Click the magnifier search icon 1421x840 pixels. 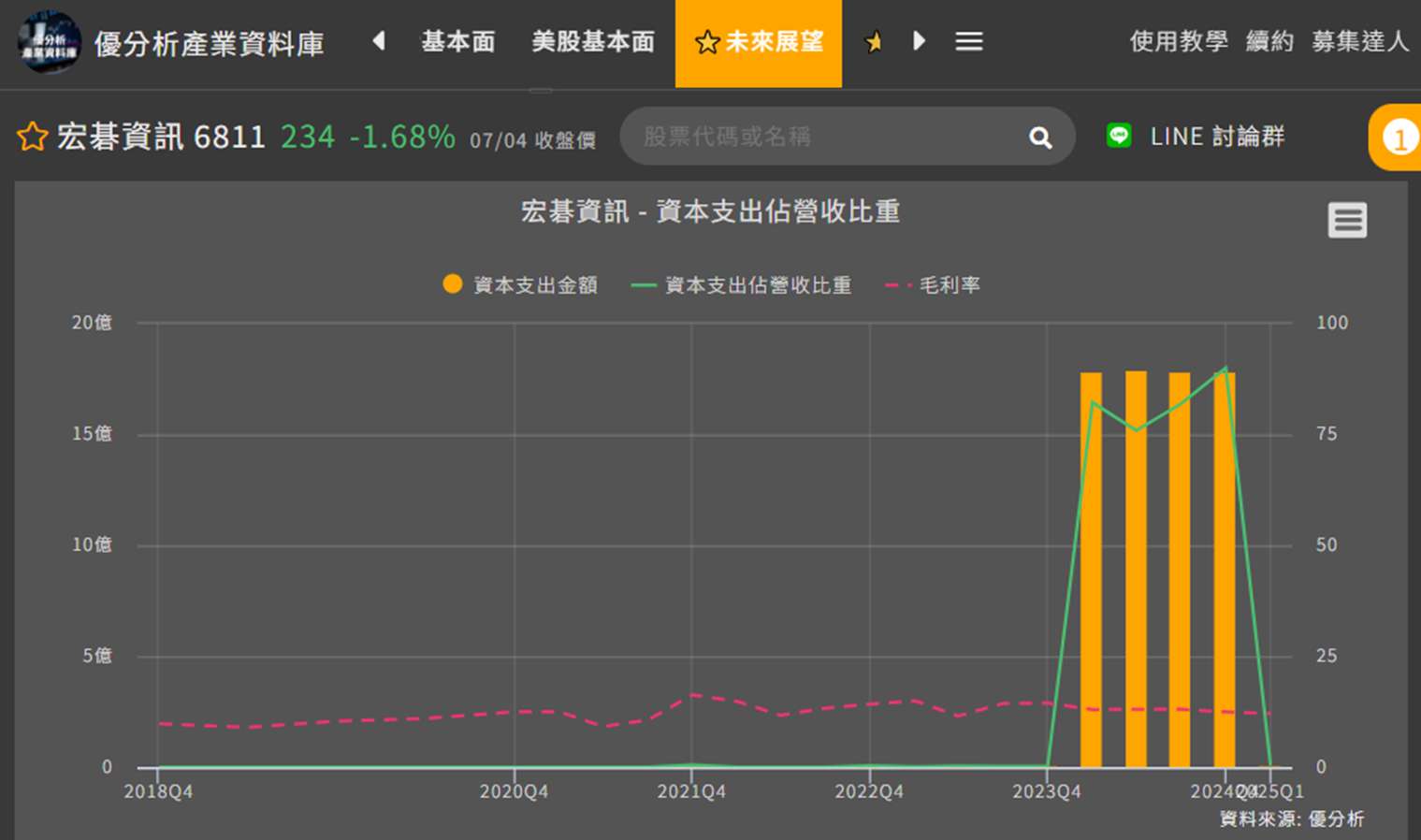pos(1040,138)
